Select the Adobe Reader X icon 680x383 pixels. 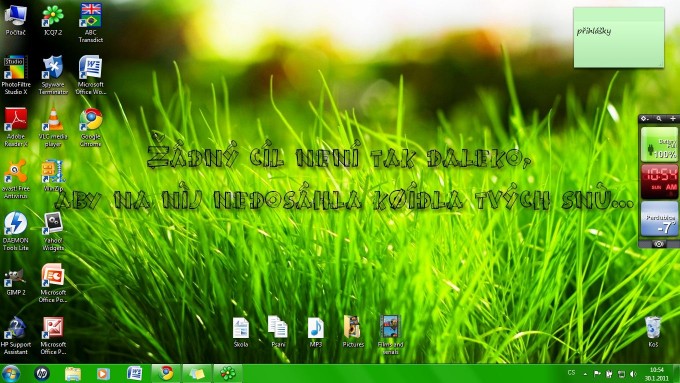(x=16, y=127)
